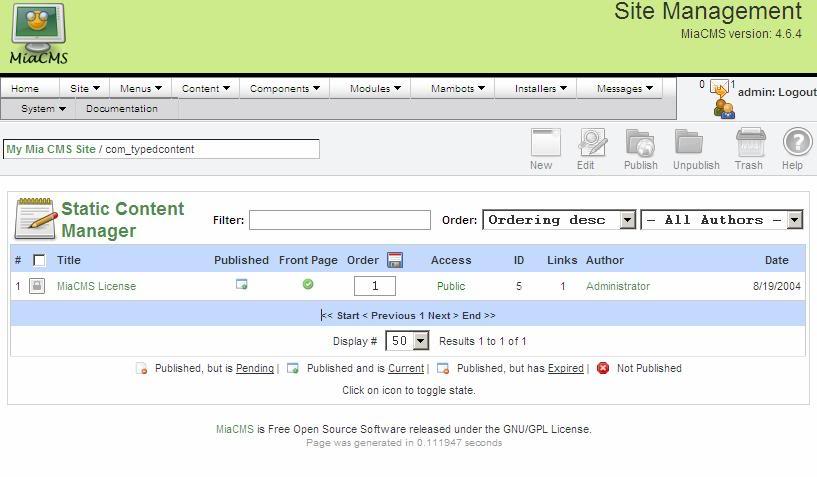This screenshot has width=817, height=477.
Task: Click the Expired link in legend
Action: click(x=566, y=369)
